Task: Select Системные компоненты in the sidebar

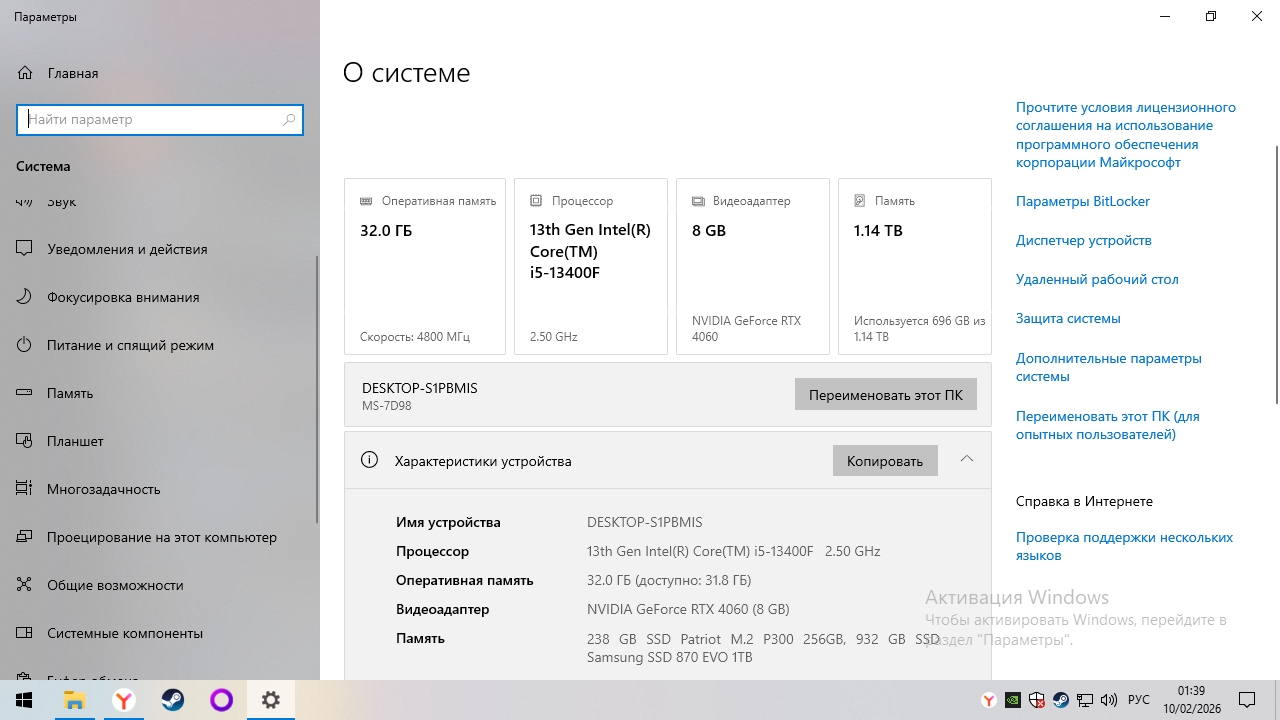Action: tap(160, 633)
